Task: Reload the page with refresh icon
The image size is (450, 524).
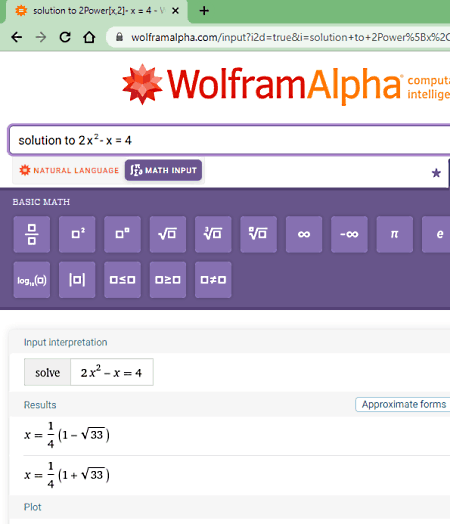Action: tap(65, 37)
